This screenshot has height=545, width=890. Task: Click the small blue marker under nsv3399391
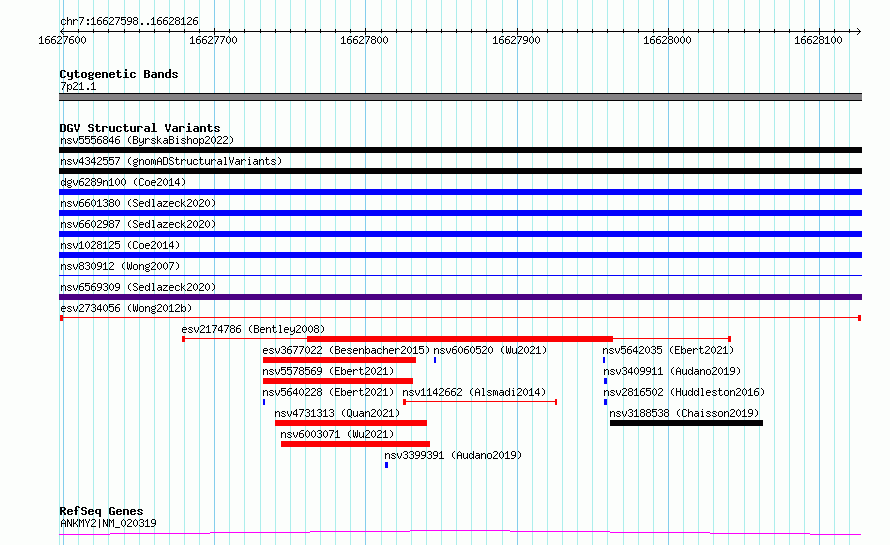[x=387, y=465]
